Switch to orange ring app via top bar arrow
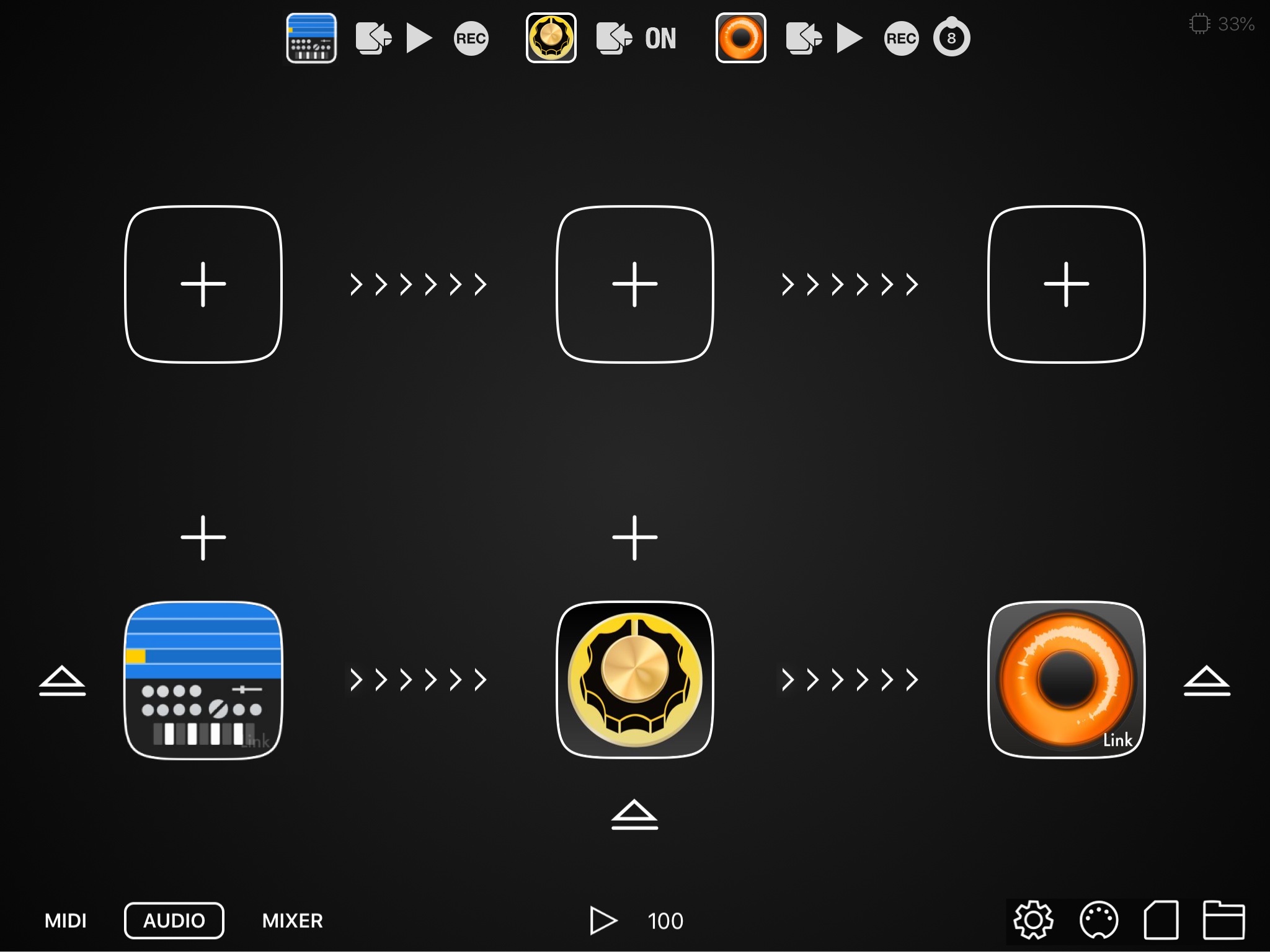 pos(804,38)
